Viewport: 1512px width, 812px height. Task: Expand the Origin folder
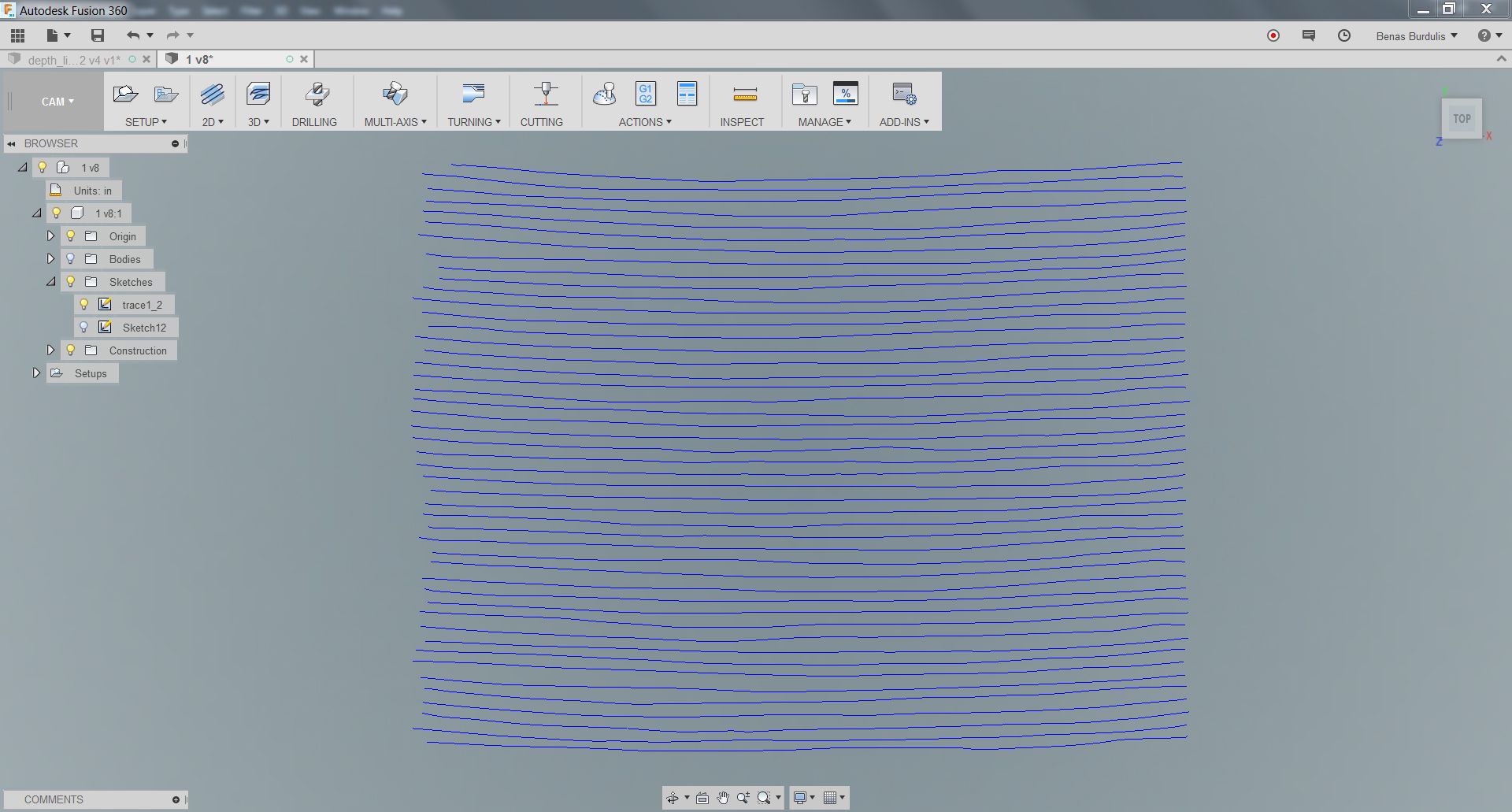coord(51,235)
